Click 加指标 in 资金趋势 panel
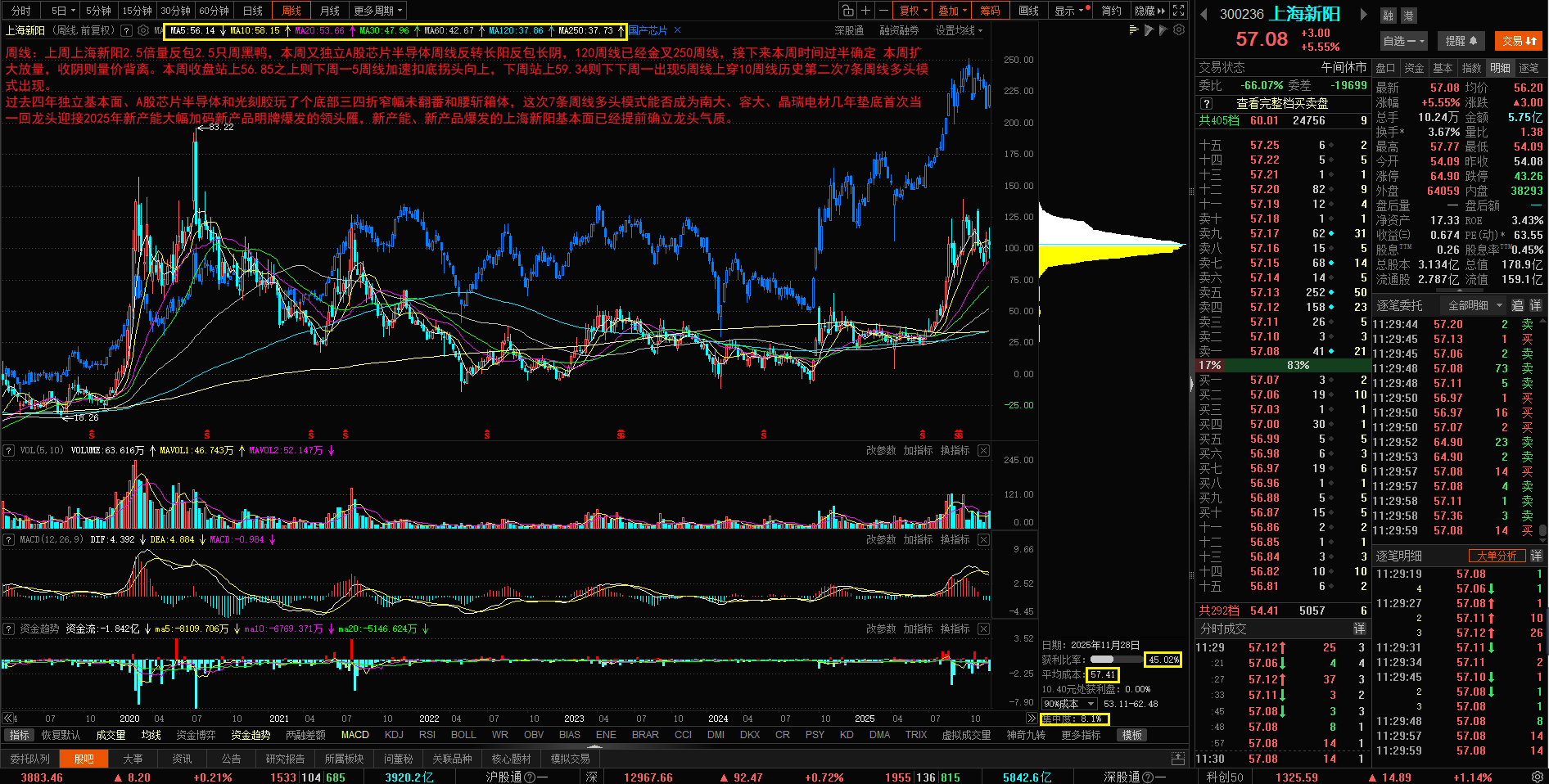1549x784 pixels. 918,629
